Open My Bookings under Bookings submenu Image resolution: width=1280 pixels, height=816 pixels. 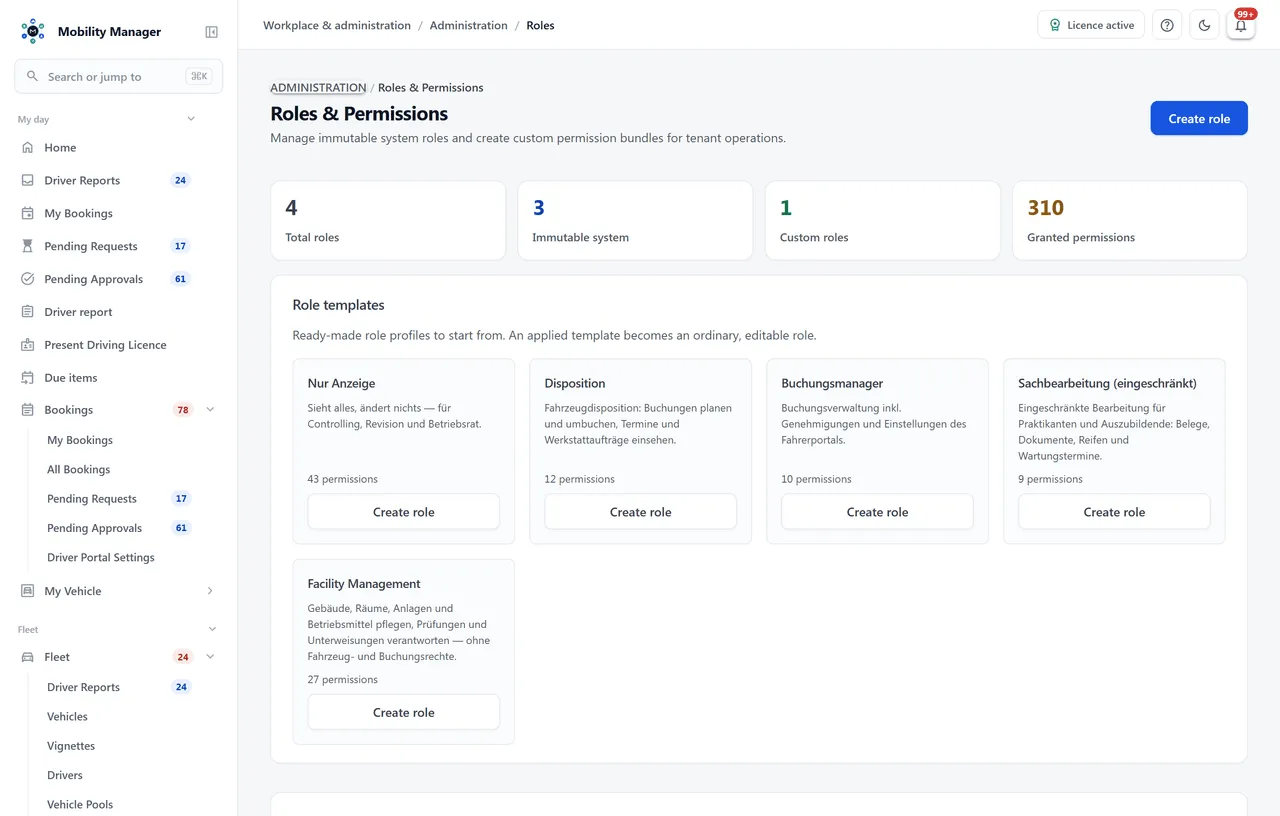pos(80,440)
